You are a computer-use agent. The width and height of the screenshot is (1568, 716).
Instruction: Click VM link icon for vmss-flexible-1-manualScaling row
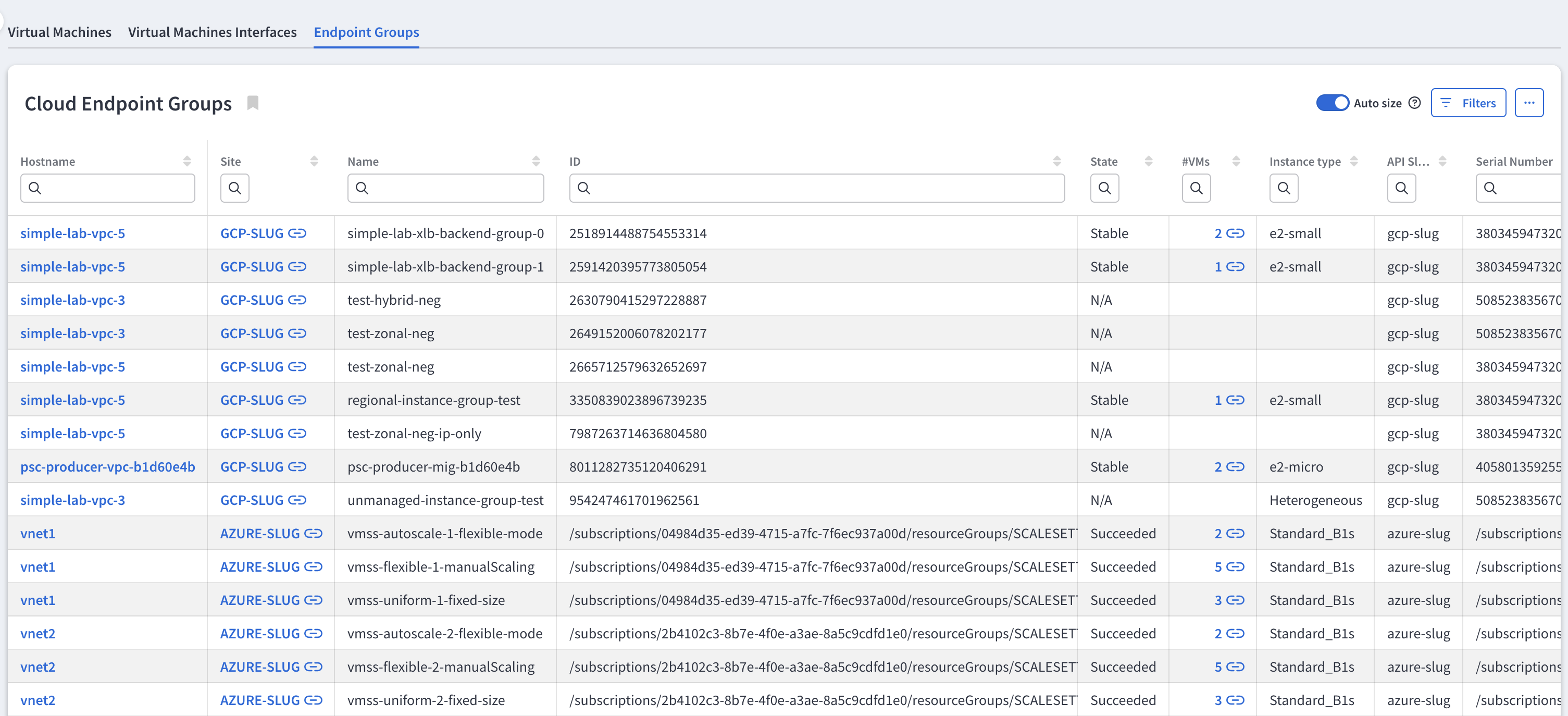coord(1235,567)
